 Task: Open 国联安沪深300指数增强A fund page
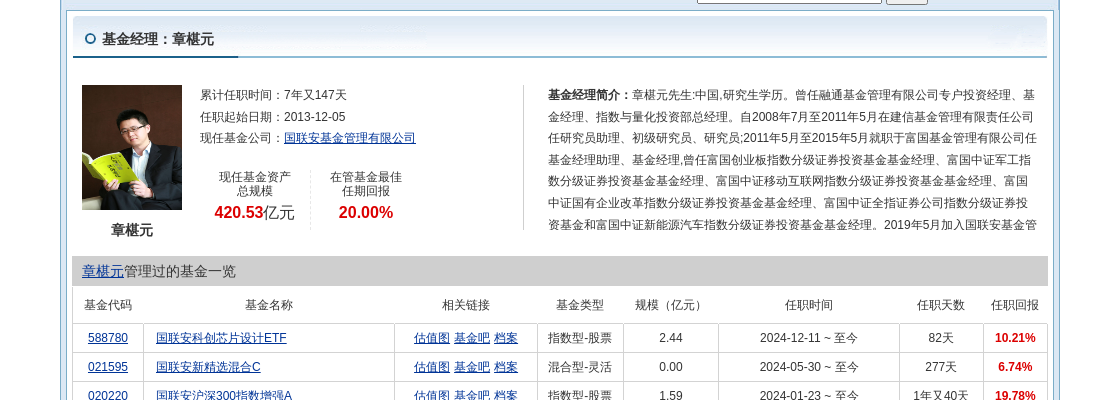[x=224, y=395]
